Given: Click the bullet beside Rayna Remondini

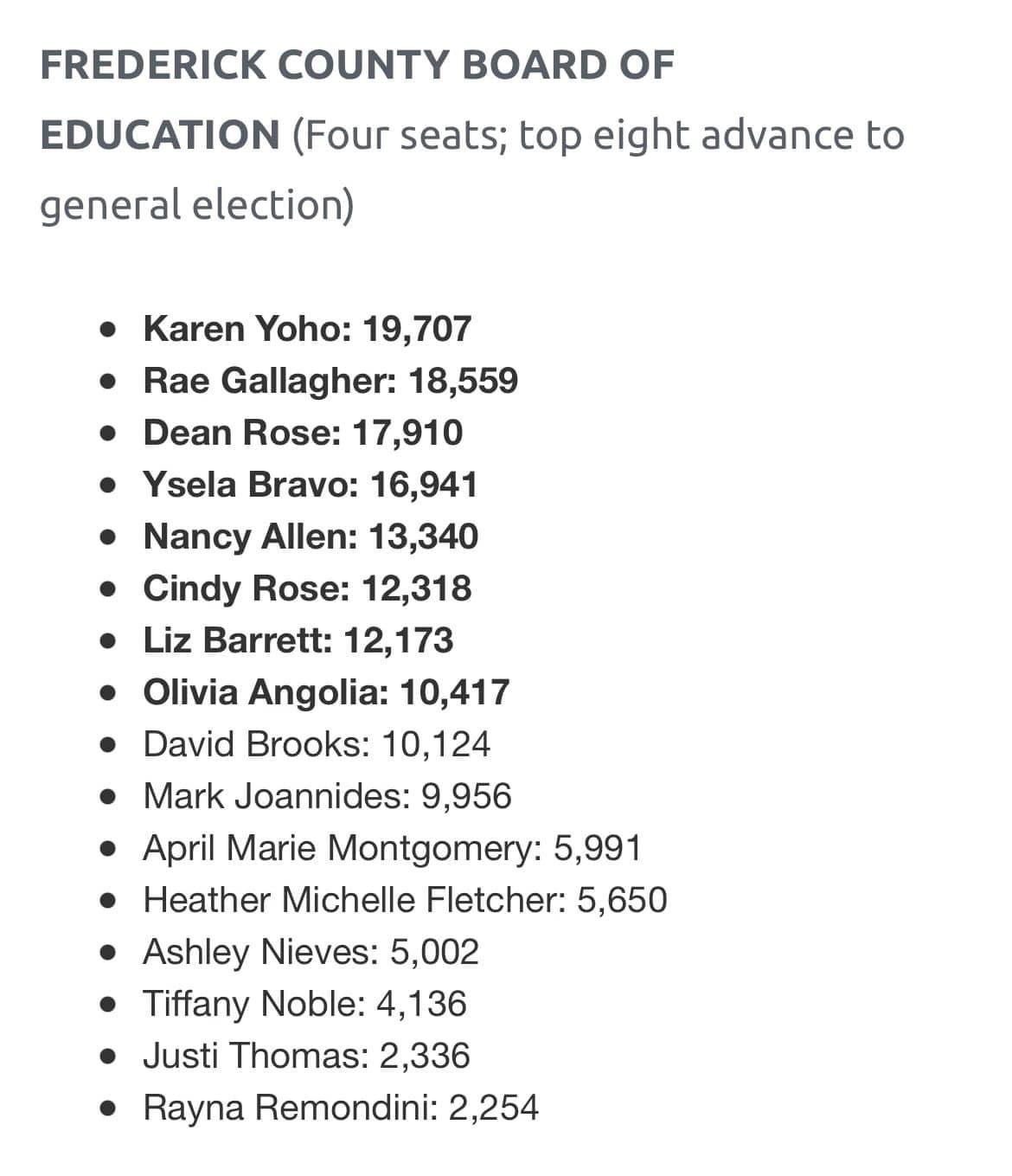Looking at the screenshot, I should (108, 1109).
